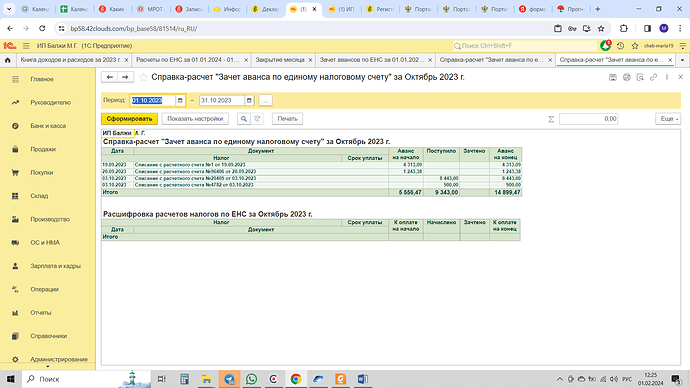The image size is (690, 388).
Task: Open the Банк и касса section
Action: click(x=48, y=126)
